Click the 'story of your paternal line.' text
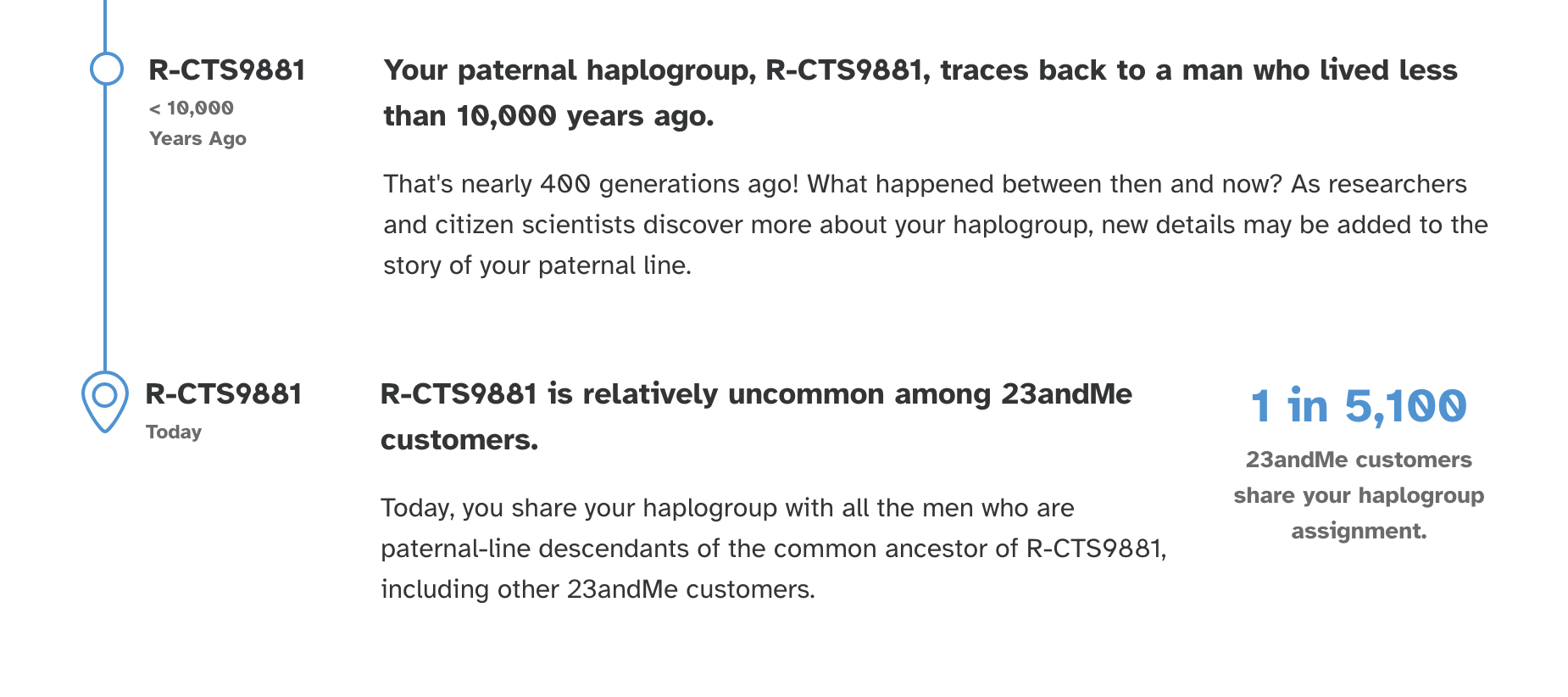This screenshot has height=697, width=1568. [537, 265]
